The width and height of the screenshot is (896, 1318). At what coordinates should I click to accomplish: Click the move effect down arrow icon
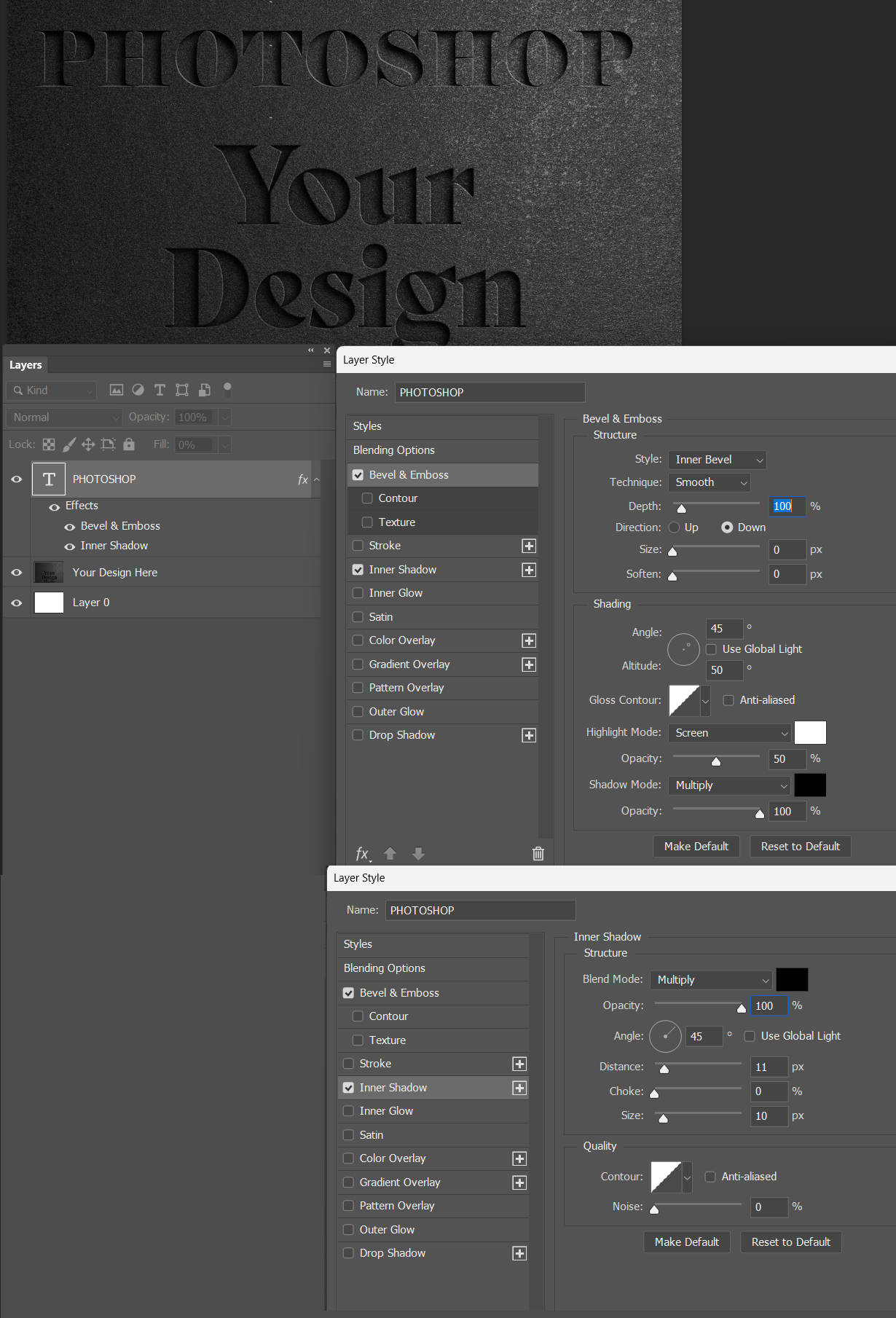click(x=418, y=853)
